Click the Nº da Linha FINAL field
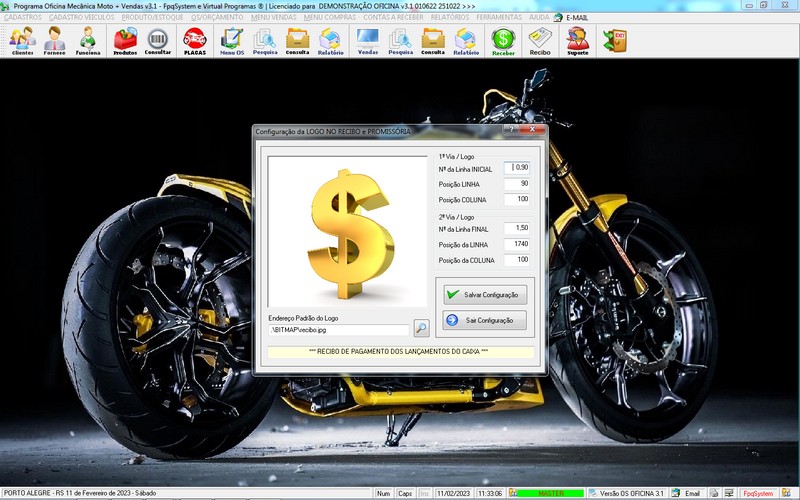The image size is (800, 500). click(517, 229)
